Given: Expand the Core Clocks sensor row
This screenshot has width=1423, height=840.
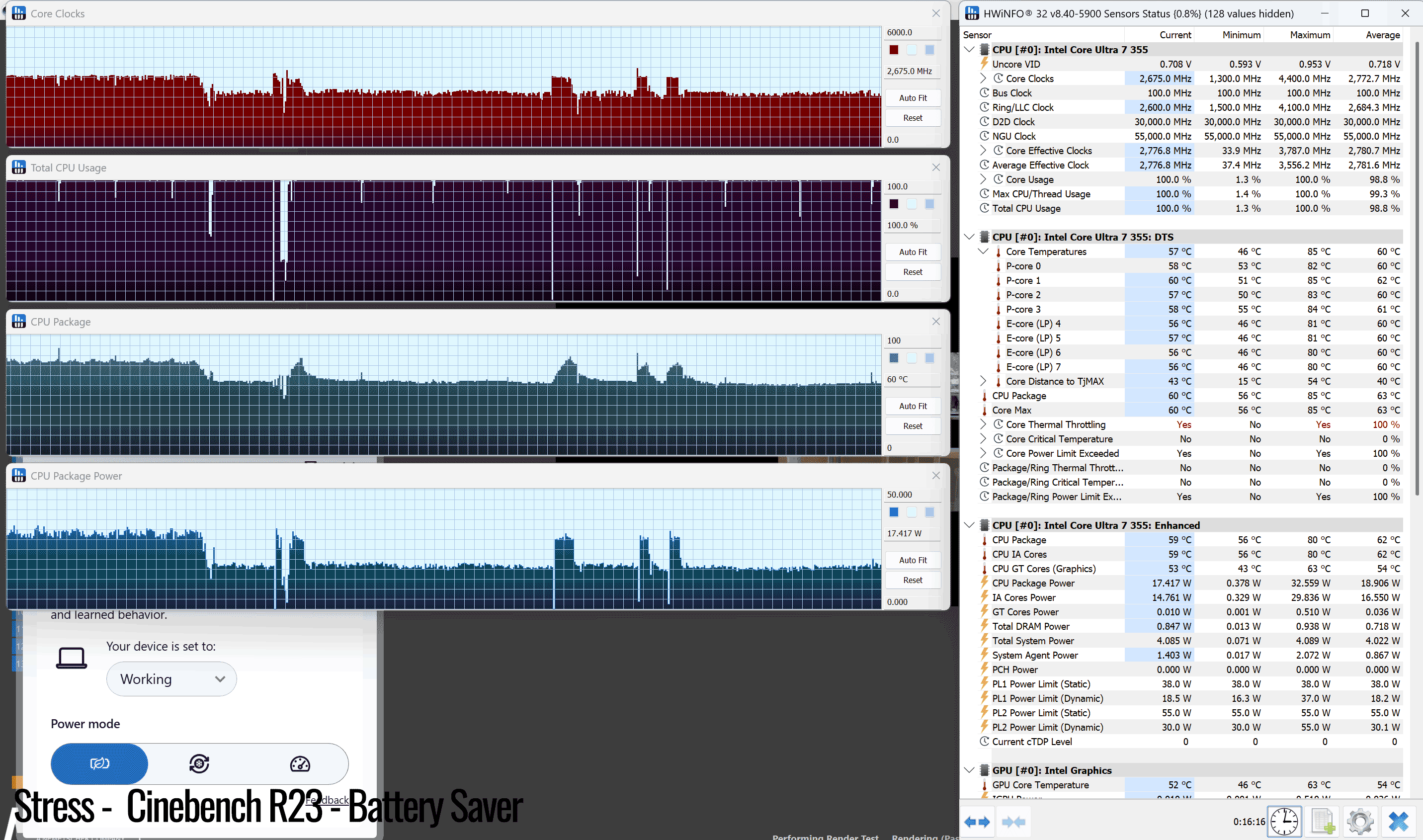Looking at the screenshot, I should pyautogui.click(x=983, y=78).
